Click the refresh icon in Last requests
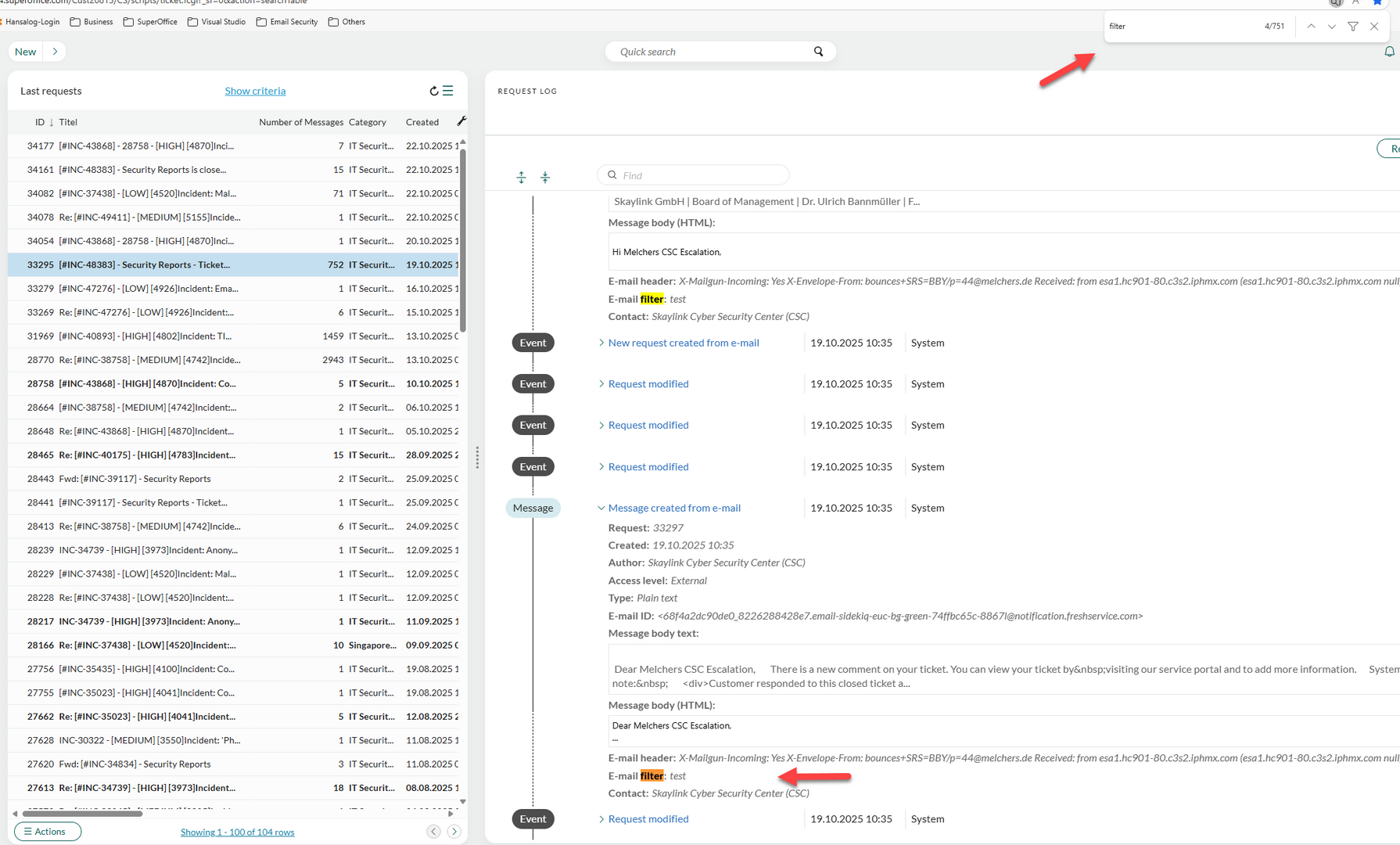 (434, 91)
